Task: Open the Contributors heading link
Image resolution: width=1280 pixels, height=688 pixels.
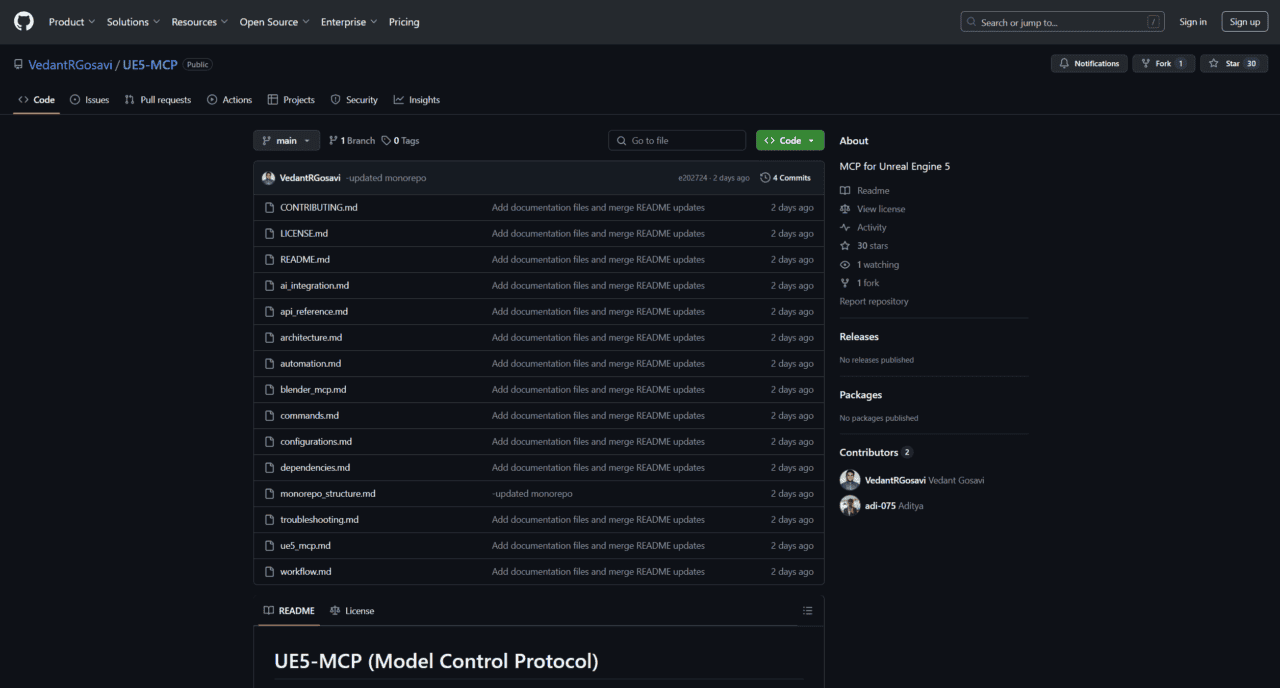Action: (x=876, y=452)
